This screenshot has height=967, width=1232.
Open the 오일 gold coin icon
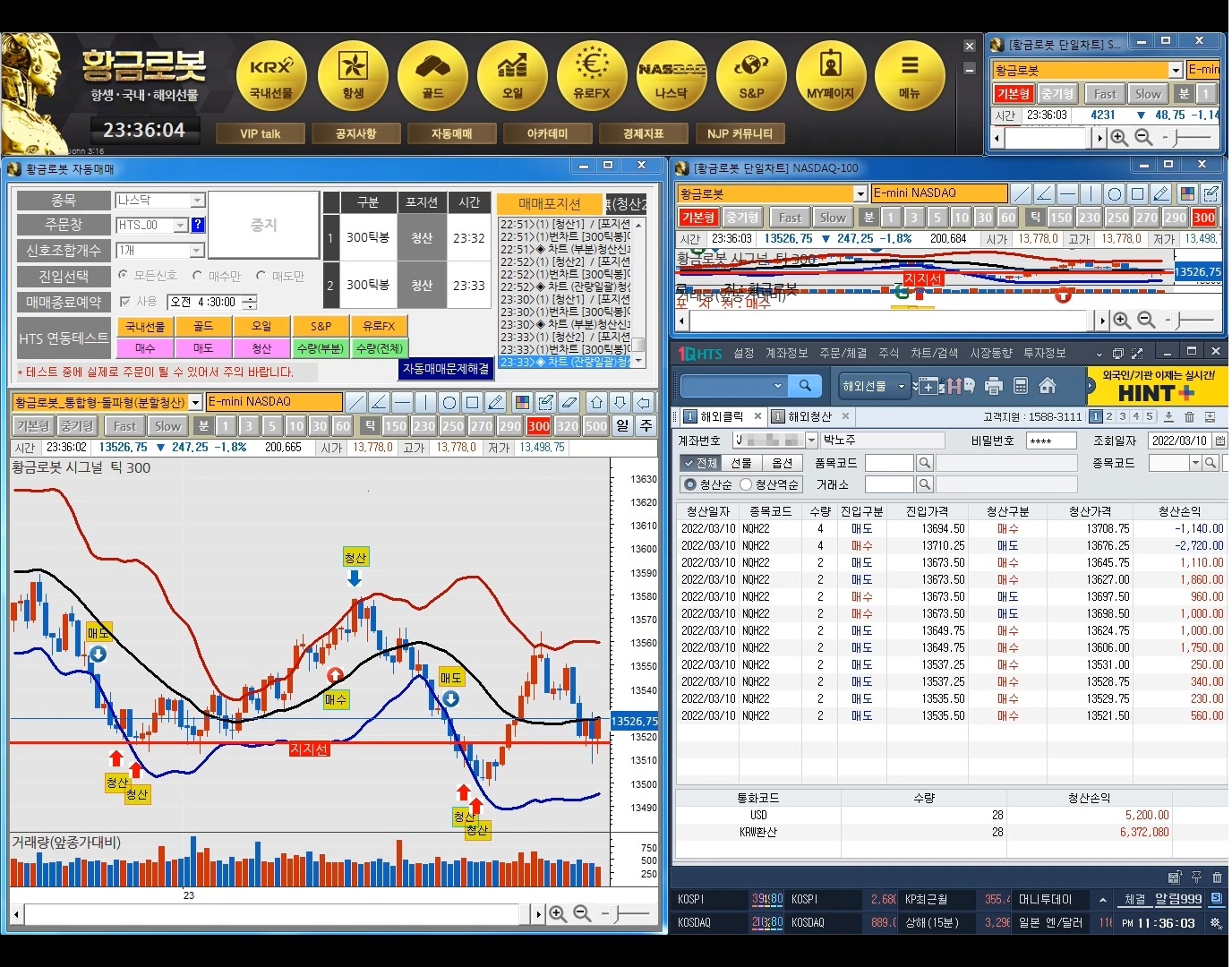pos(512,76)
